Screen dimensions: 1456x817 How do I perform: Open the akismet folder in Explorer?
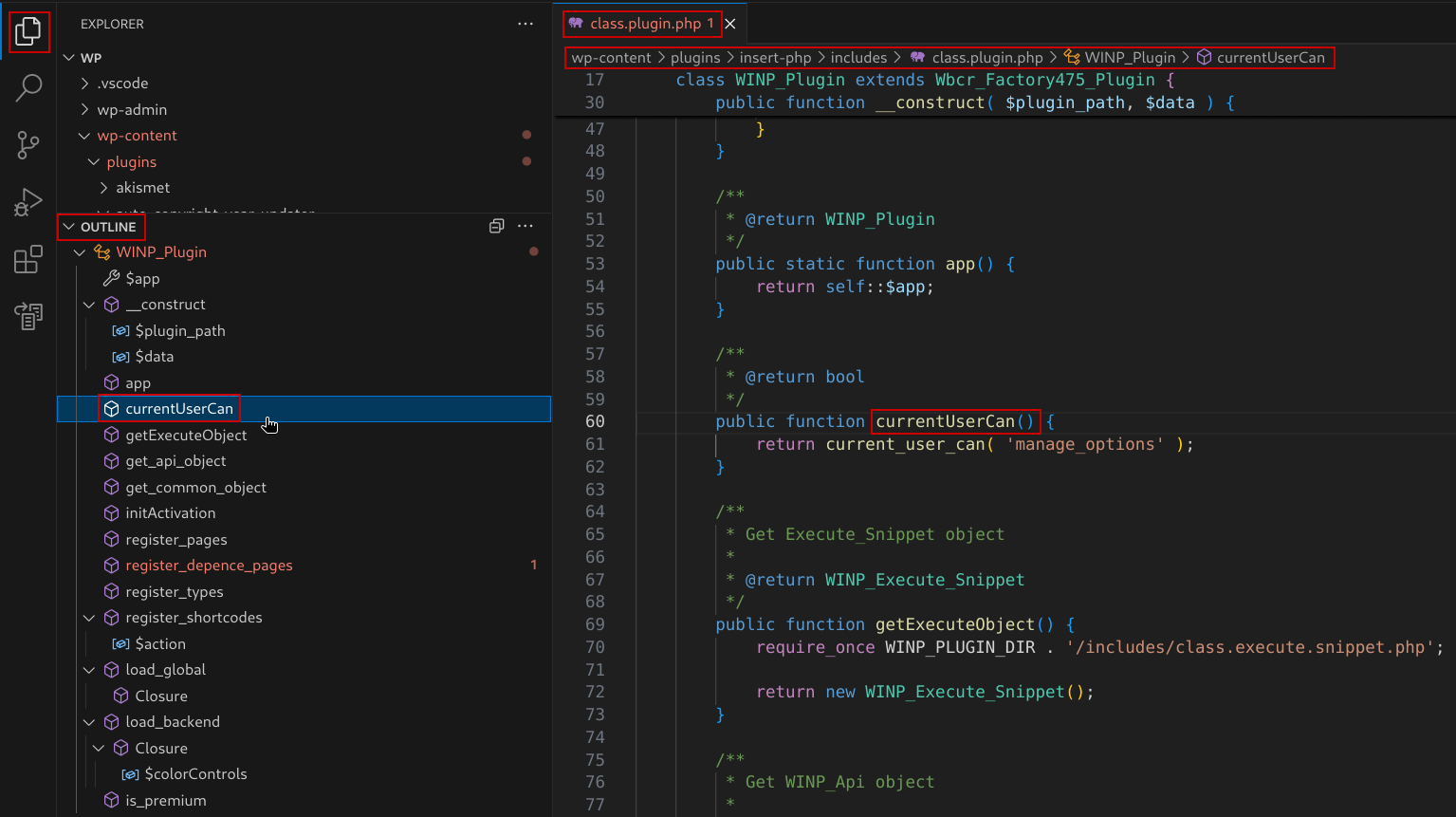tap(142, 188)
